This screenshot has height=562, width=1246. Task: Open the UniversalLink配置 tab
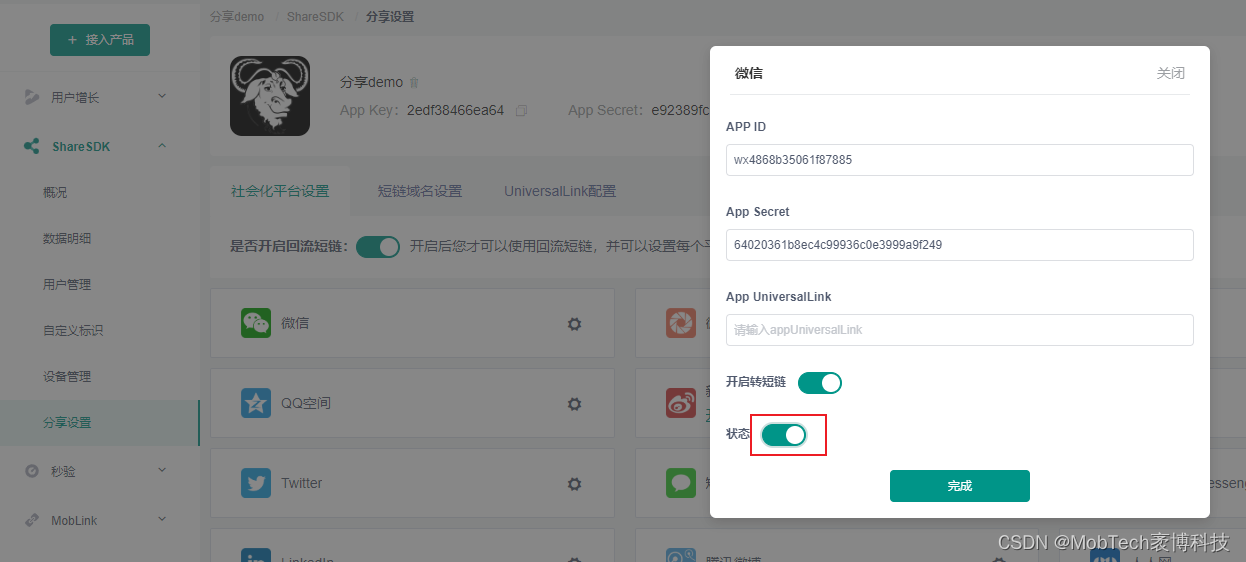(560, 191)
